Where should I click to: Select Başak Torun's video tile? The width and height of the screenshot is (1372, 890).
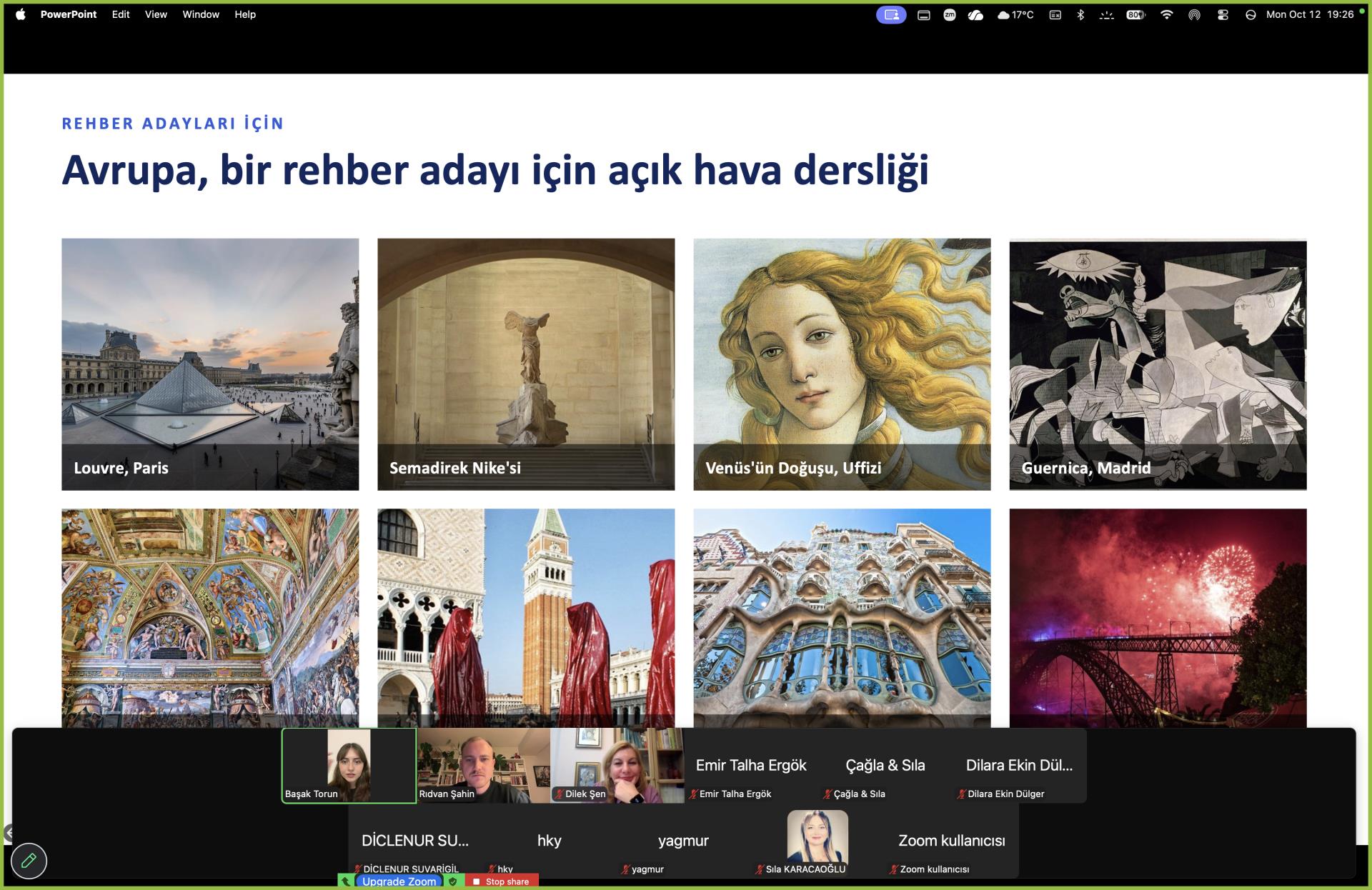pos(349,766)
